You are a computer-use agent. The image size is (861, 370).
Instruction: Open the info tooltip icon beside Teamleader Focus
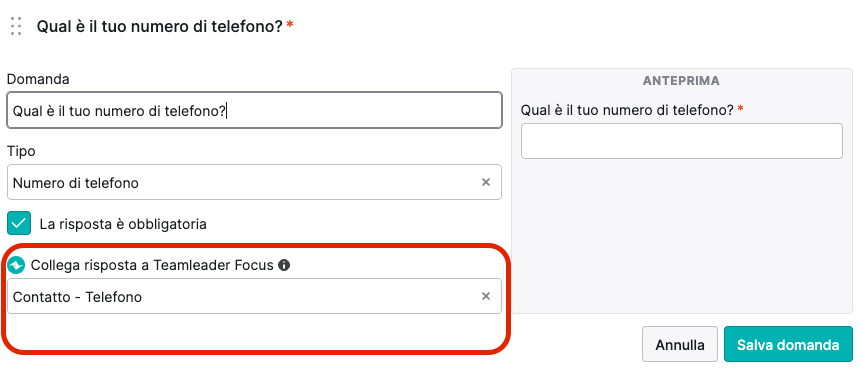284,265
